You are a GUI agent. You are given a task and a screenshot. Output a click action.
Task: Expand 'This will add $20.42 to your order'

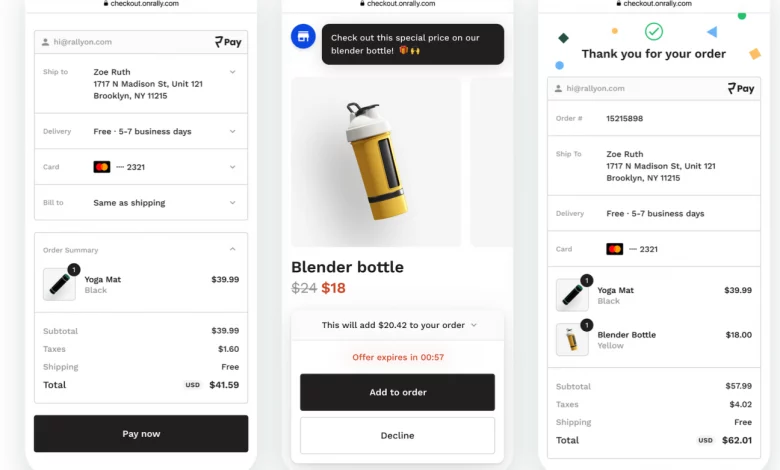pos(397,325)
